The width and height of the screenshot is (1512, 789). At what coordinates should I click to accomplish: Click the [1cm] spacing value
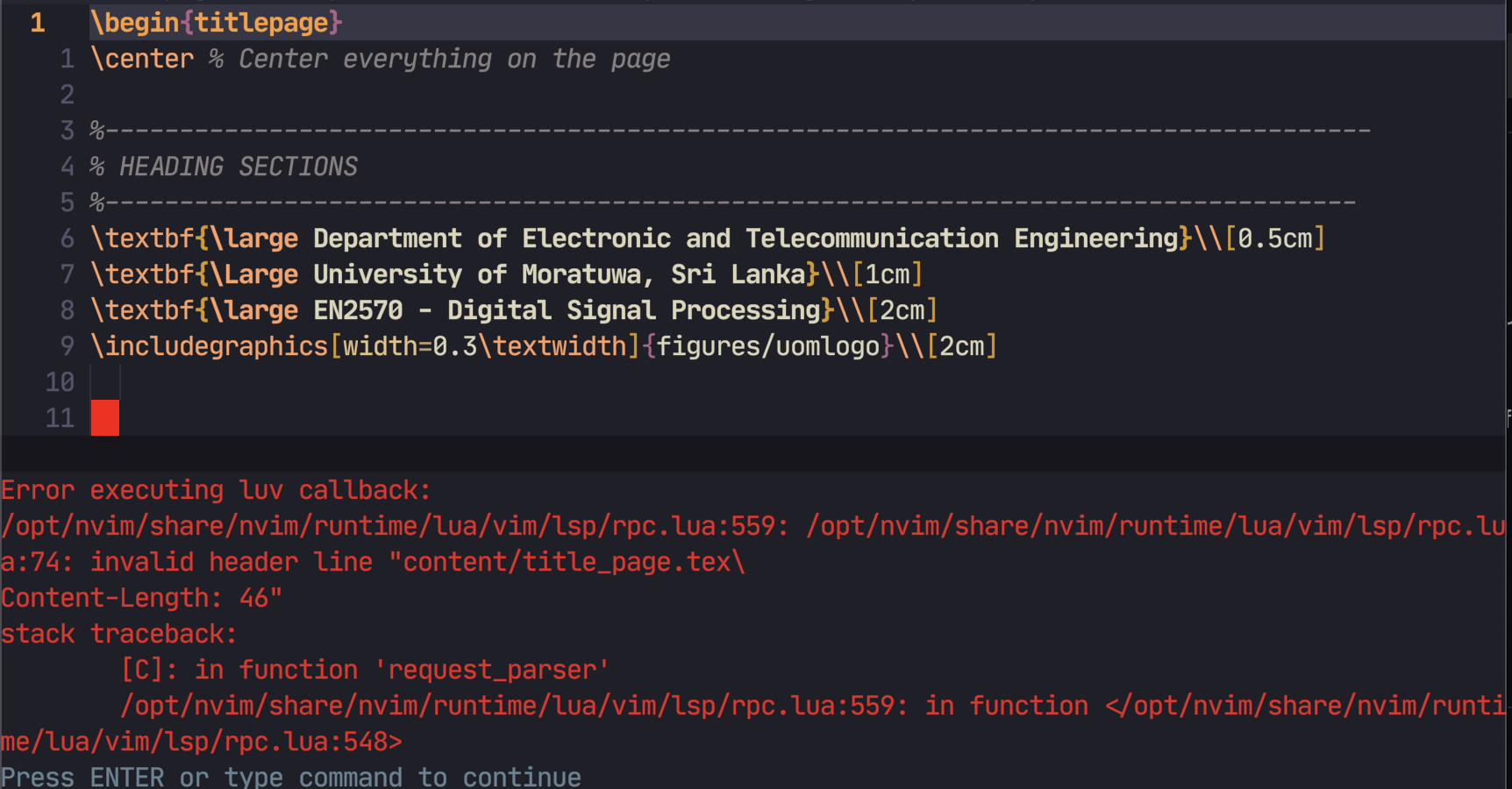pyautogui.click(x=888, y=274)
